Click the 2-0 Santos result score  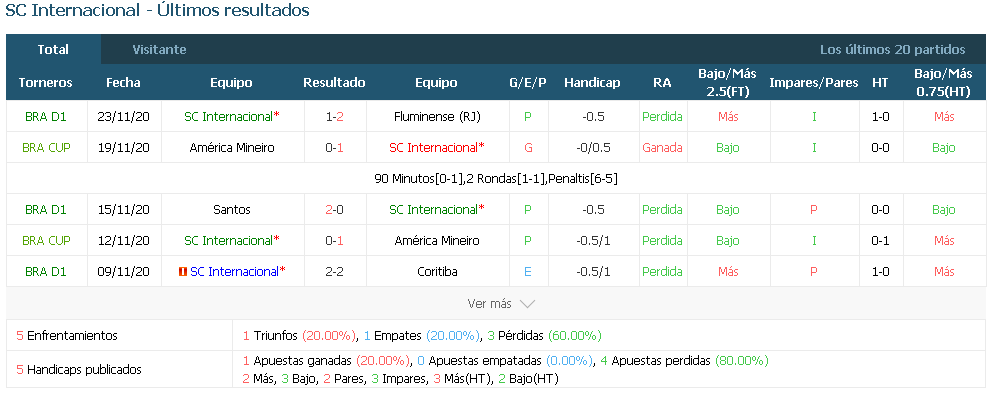tap(334, 210)
